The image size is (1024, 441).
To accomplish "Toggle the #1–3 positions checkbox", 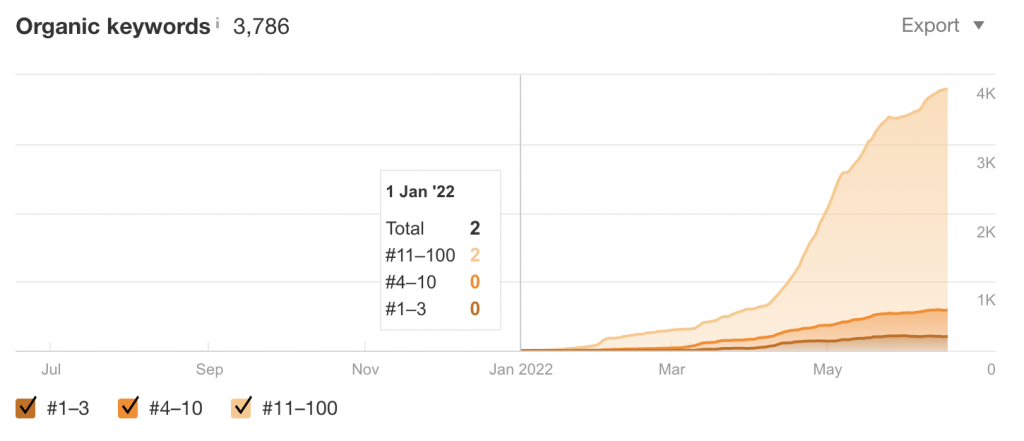I will coord(27,408).
